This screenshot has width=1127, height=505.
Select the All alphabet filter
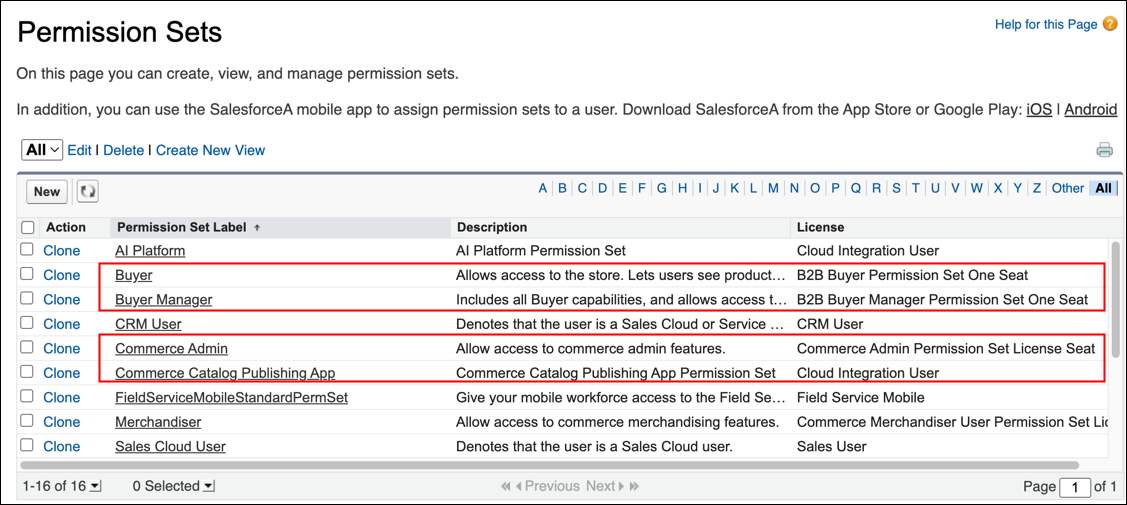point(1103,188)
